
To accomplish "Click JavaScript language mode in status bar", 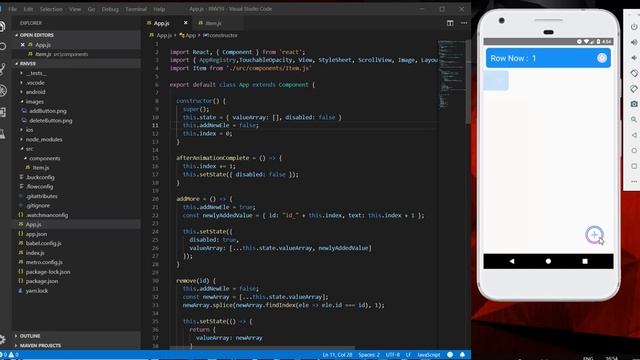I will [429, 355].
